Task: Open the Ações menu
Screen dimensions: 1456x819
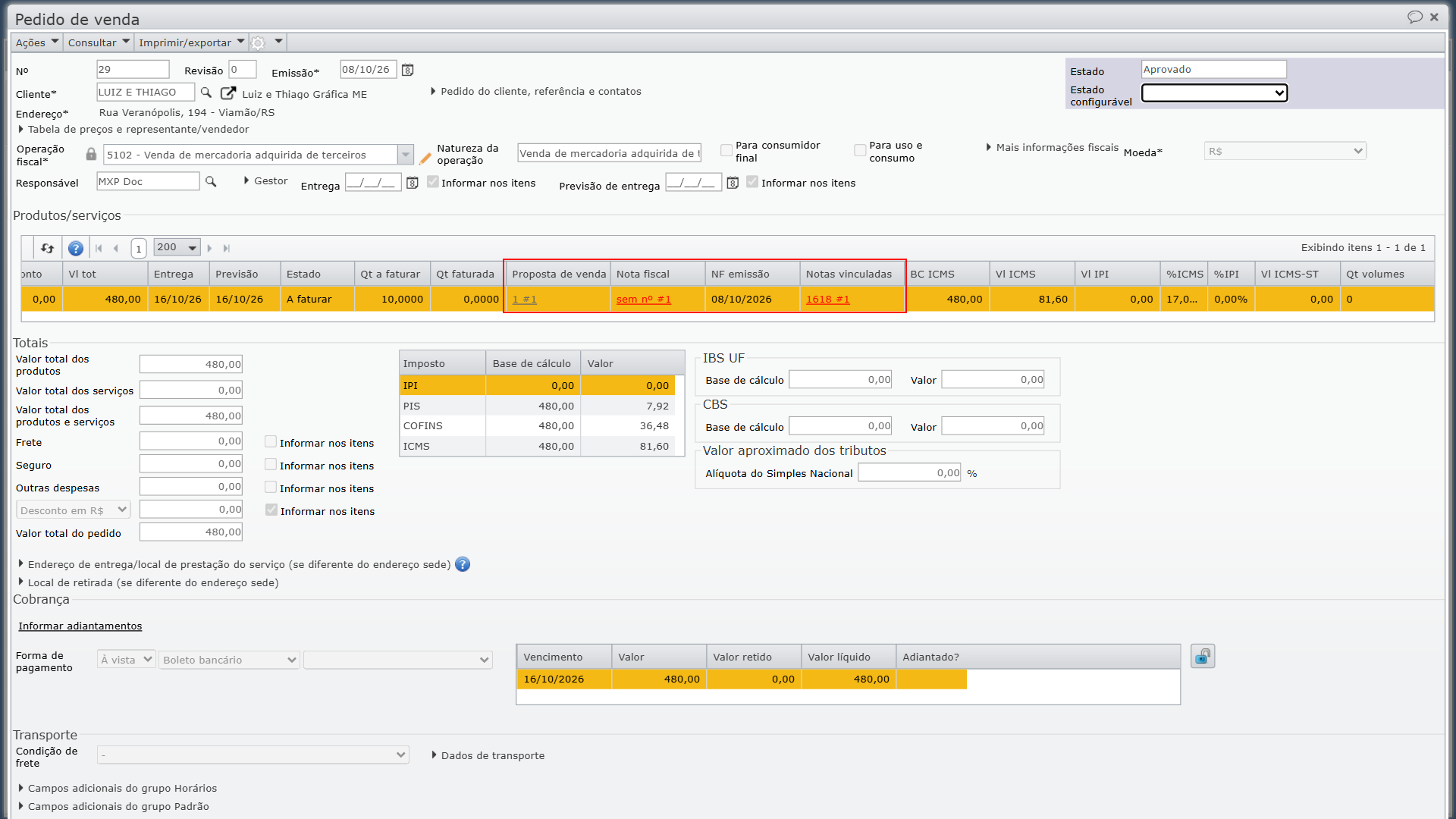Action: [x=37, y=42]
